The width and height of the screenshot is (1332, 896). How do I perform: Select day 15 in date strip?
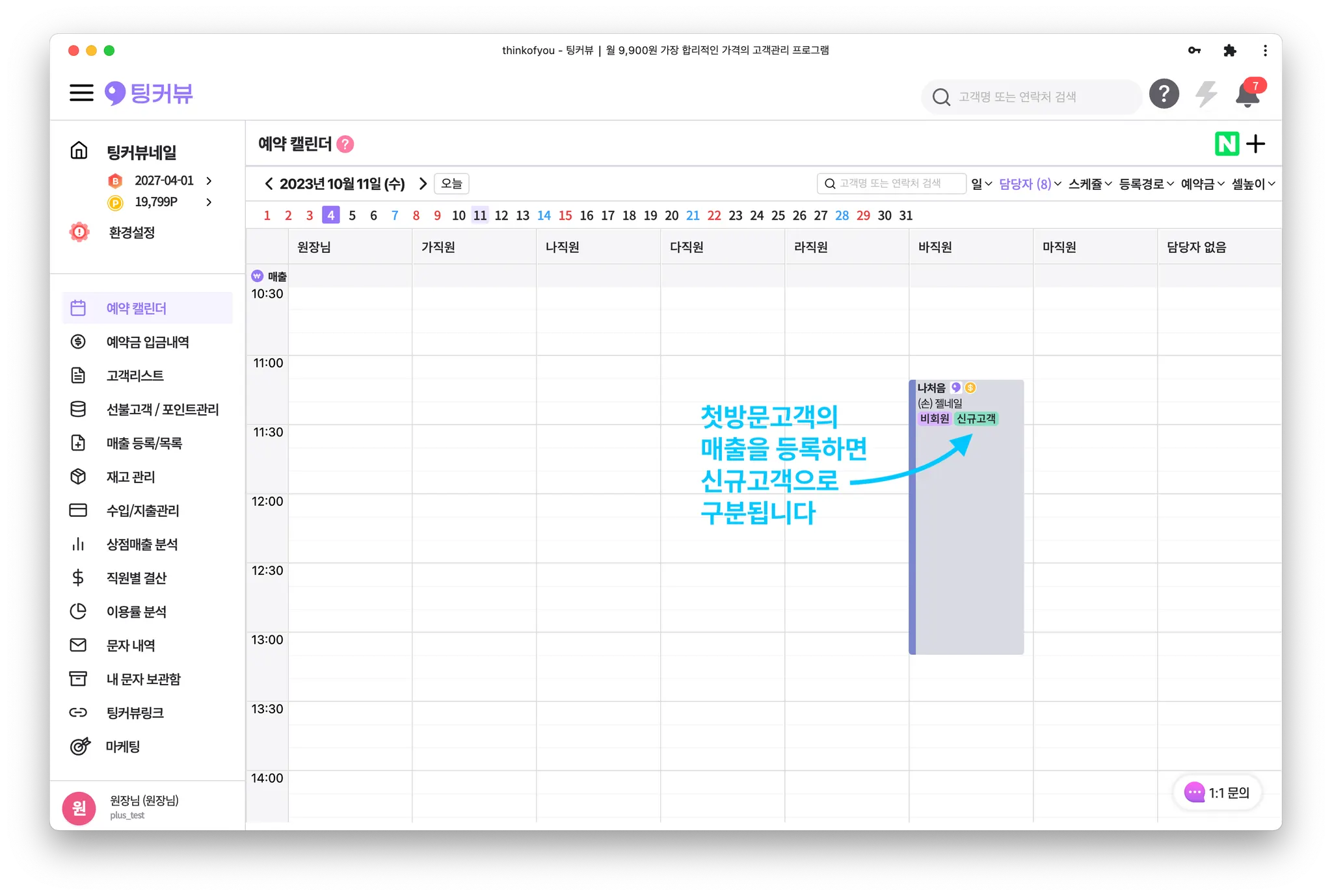pyautogui.click(x=565, y=215)
